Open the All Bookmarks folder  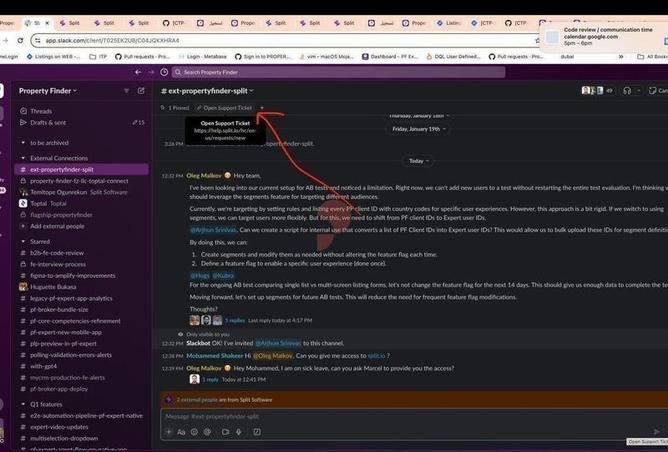click(652, 57)
